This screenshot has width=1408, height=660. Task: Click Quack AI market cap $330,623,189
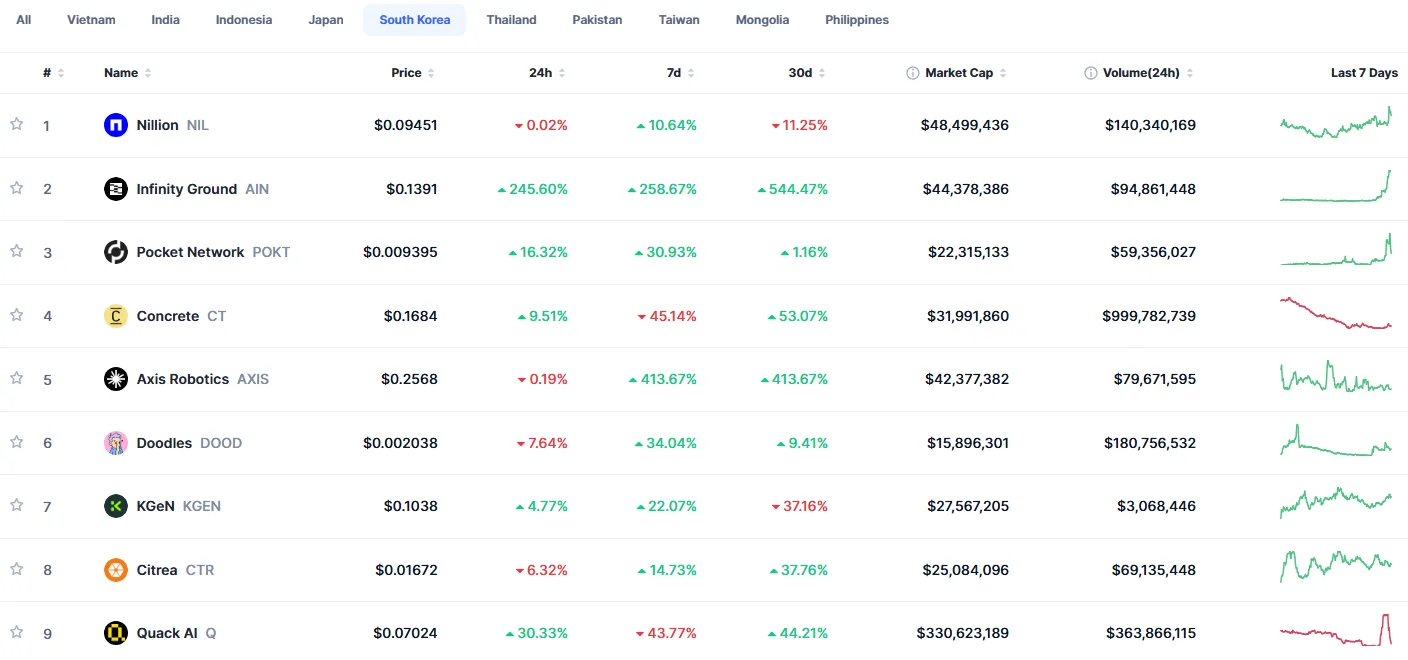[963, 633]
